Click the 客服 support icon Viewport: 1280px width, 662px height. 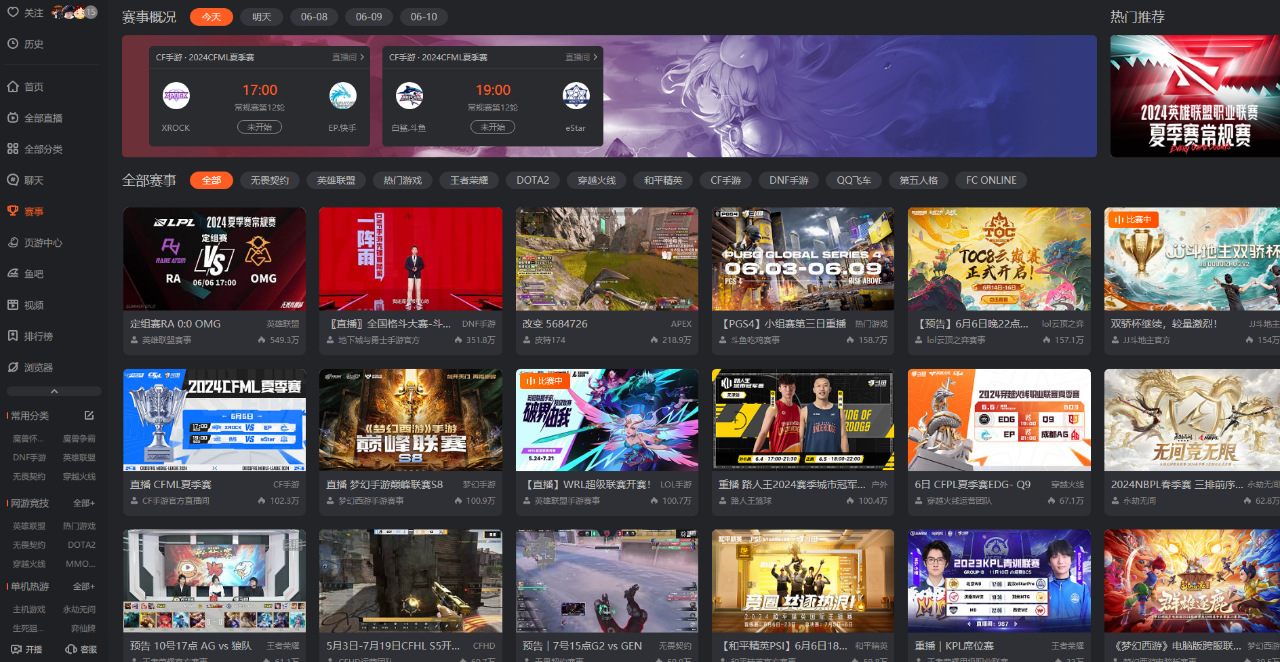coord(69,649)
